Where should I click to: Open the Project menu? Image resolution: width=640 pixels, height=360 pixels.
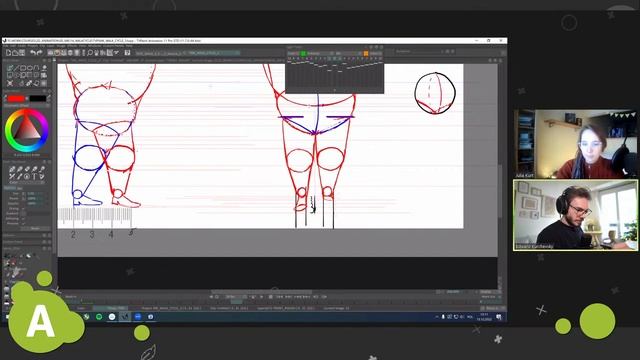(x=34, y=46)
